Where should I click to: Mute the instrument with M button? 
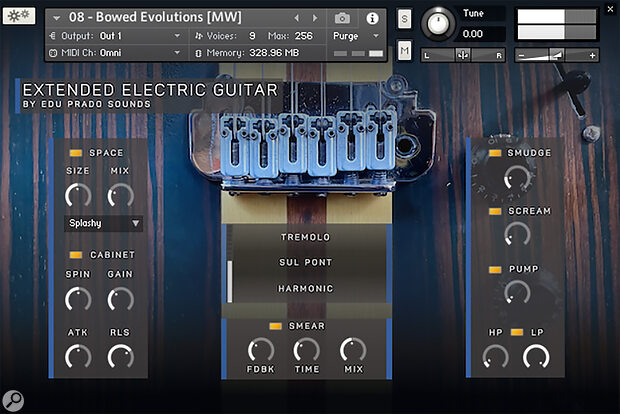[x=404, y=51]
